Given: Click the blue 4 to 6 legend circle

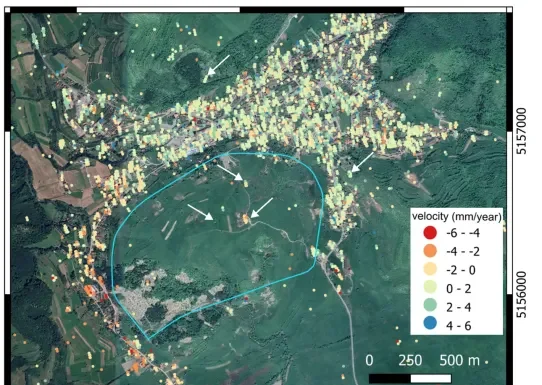Looking at the screenshot, I should point(430,324).
